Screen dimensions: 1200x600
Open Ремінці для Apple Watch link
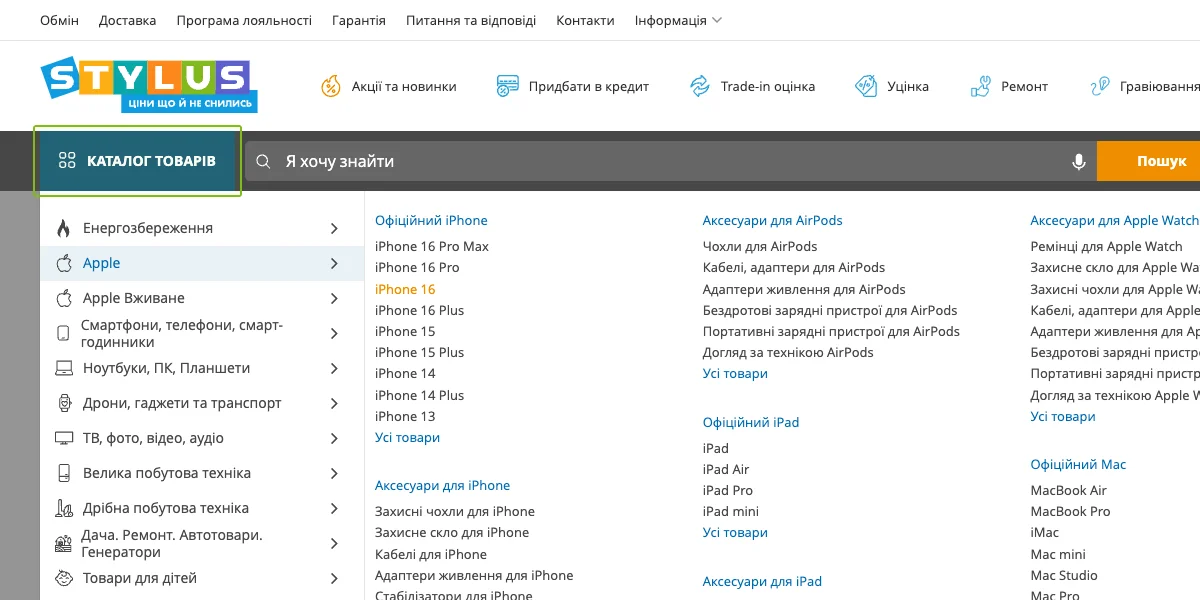tap(1107, 246)
